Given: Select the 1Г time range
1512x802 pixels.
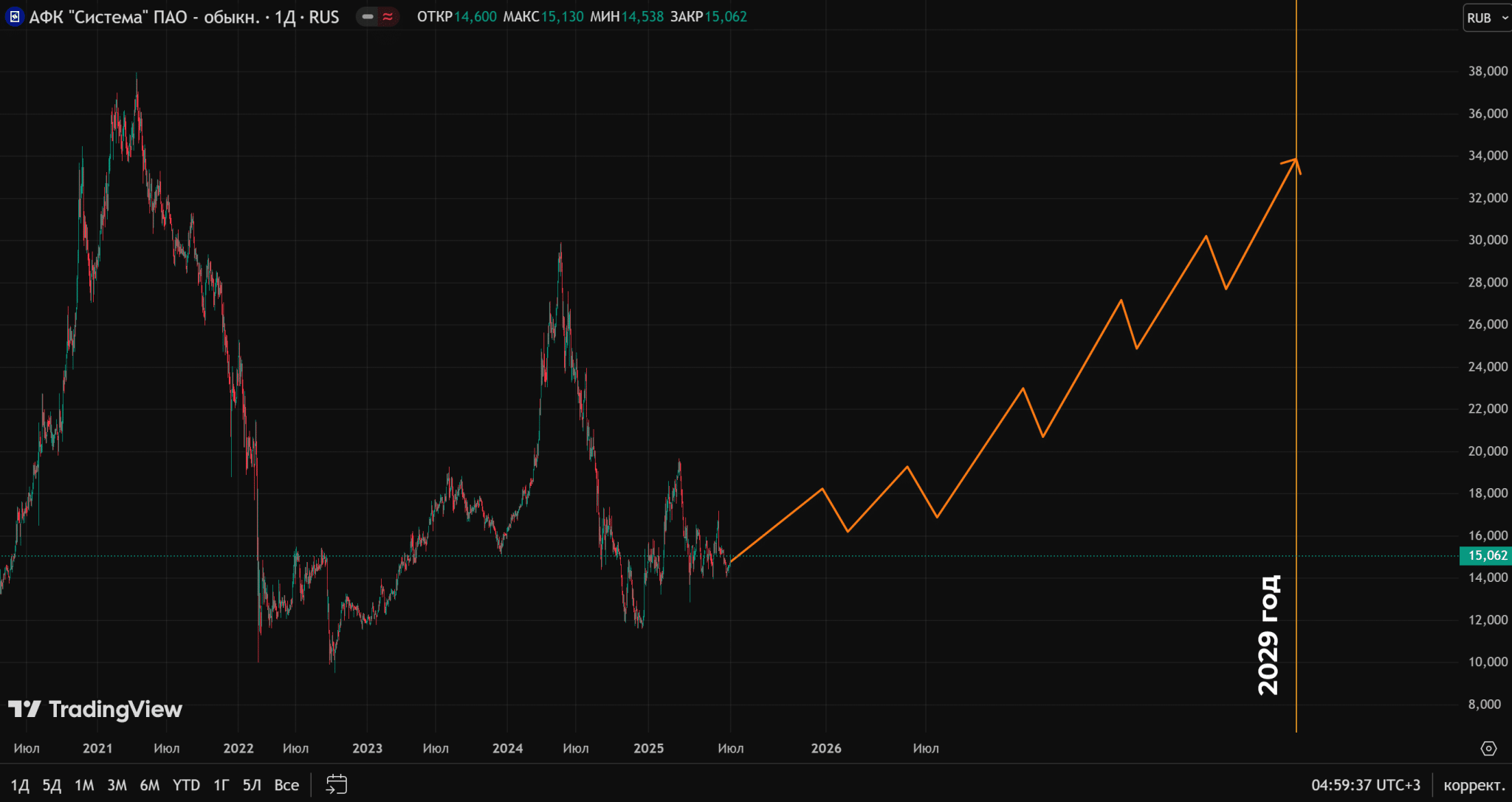Looking at the screenshot, I should [x=221, y=785].
